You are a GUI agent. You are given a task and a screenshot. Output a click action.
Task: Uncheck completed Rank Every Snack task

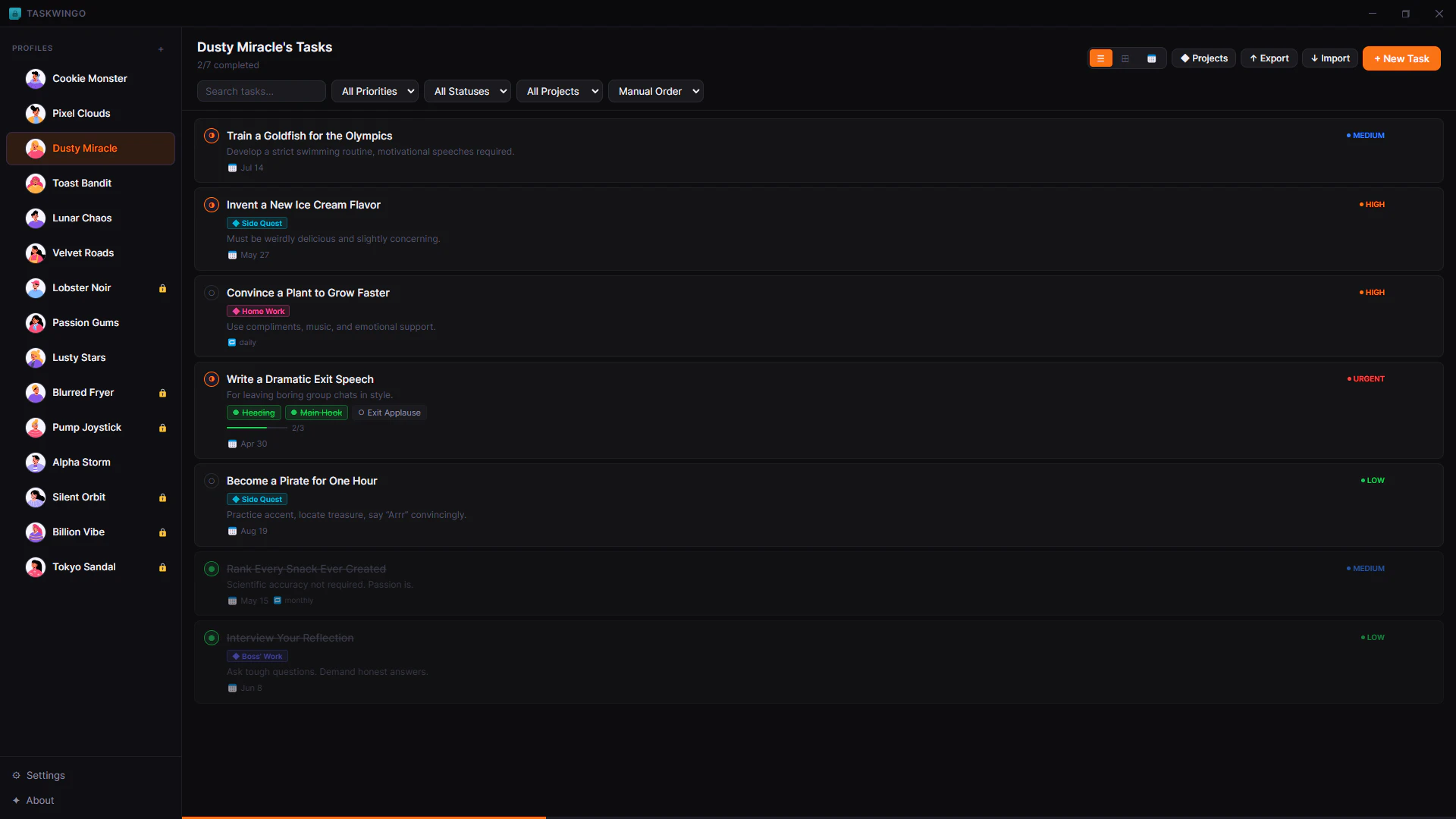tap(212, 569)
